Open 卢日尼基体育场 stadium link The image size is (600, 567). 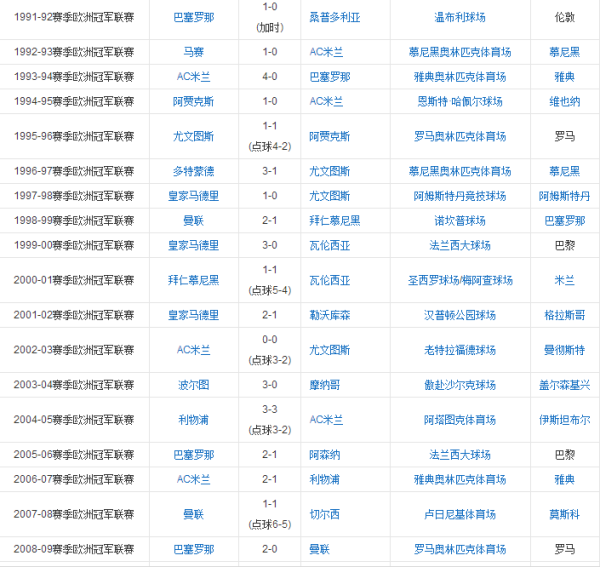[460, 514]
